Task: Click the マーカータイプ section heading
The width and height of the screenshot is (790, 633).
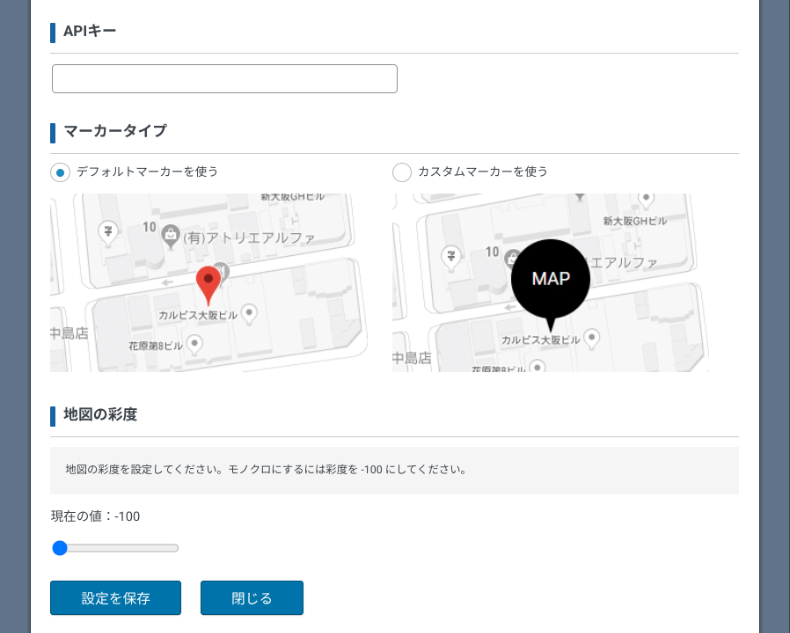Action: coord(115,131)
